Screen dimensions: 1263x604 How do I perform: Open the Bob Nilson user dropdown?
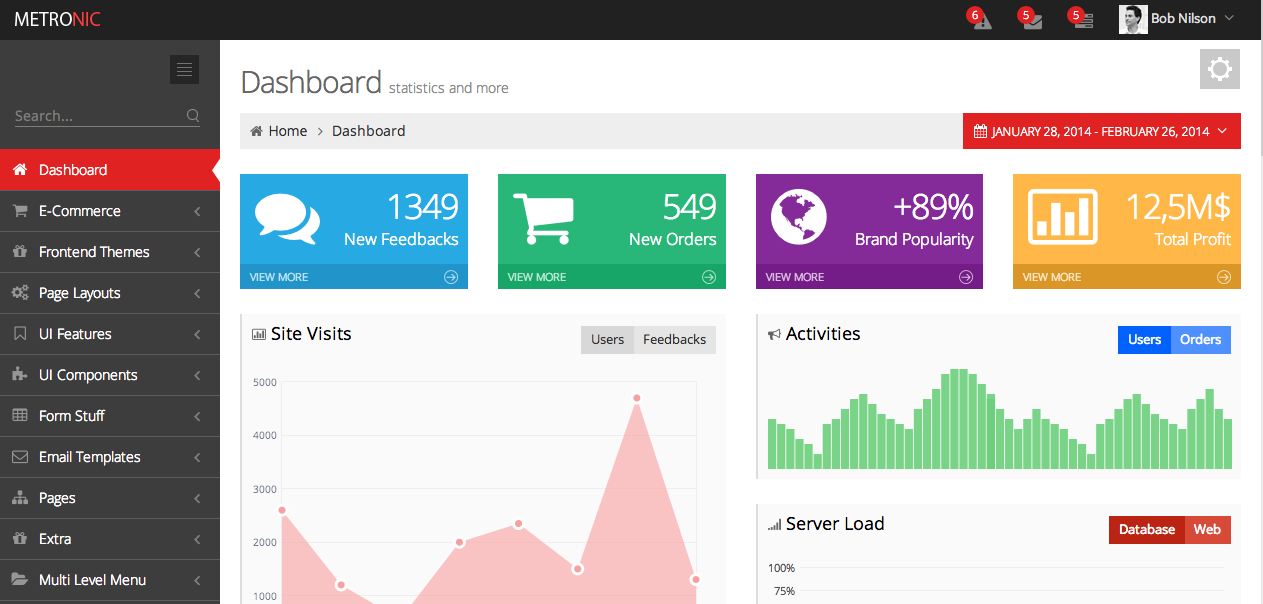(x=1178, y=19)
